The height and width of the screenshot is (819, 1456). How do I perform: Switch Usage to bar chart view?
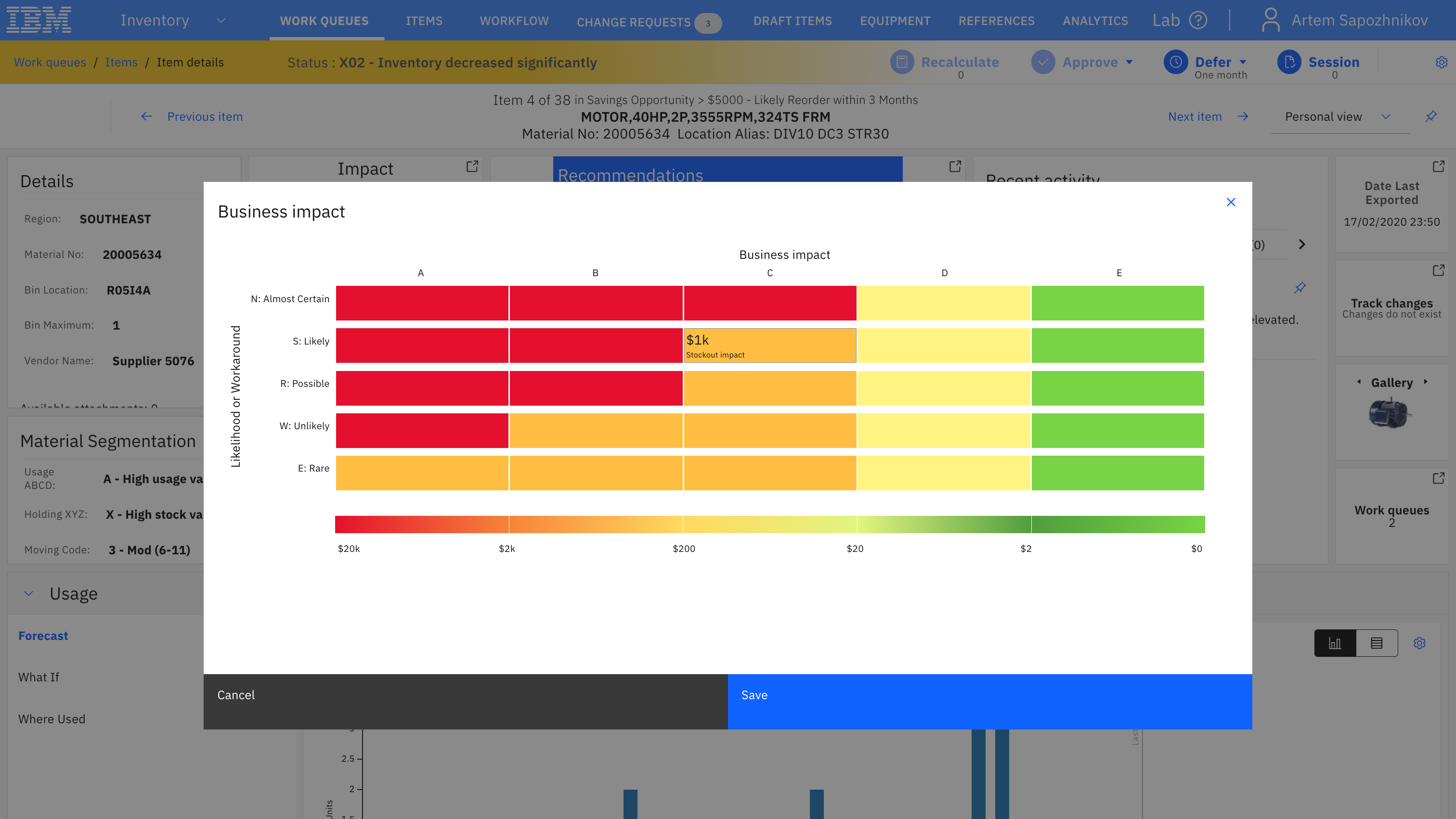coord(1335,643)
